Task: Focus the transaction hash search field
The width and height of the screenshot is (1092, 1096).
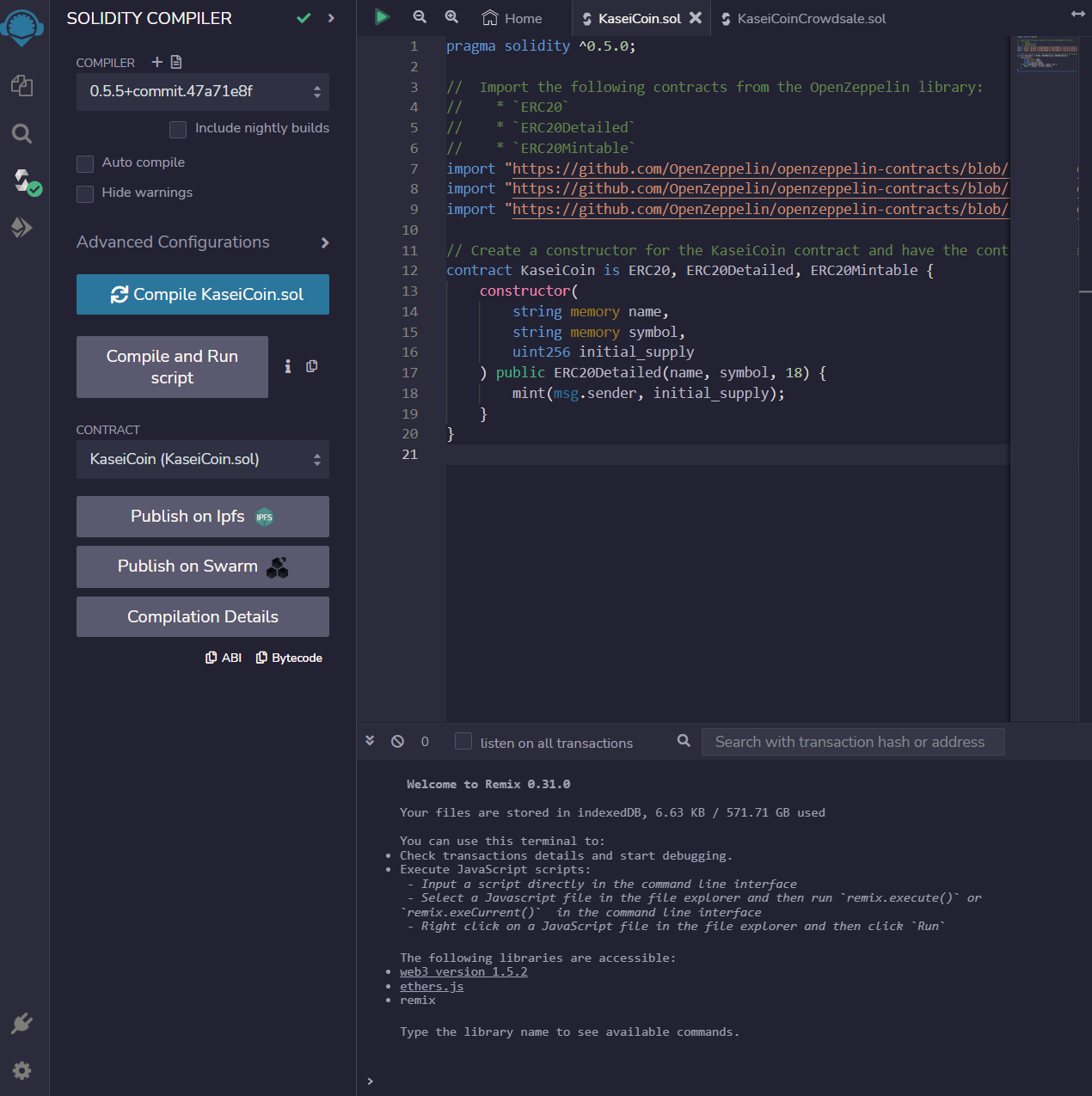Action: [x=853, y=742]
